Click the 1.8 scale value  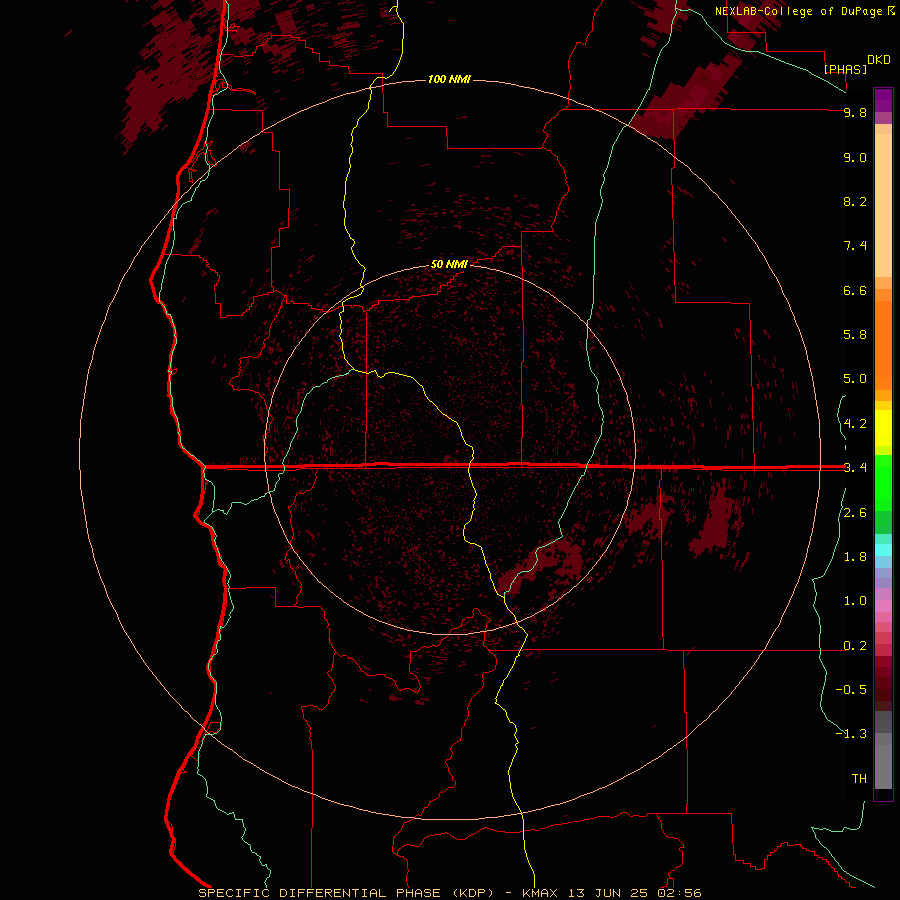click(x=855, y=557)
